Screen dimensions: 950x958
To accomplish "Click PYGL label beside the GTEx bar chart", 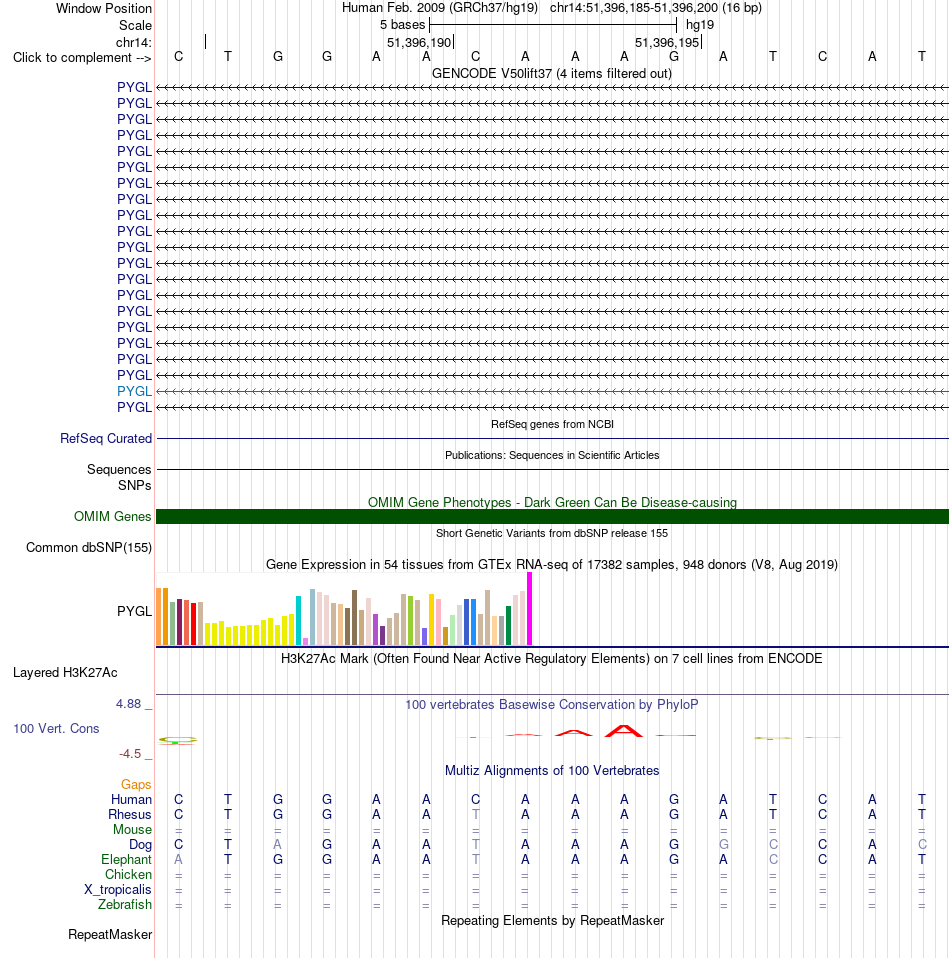I will [134, 611].
